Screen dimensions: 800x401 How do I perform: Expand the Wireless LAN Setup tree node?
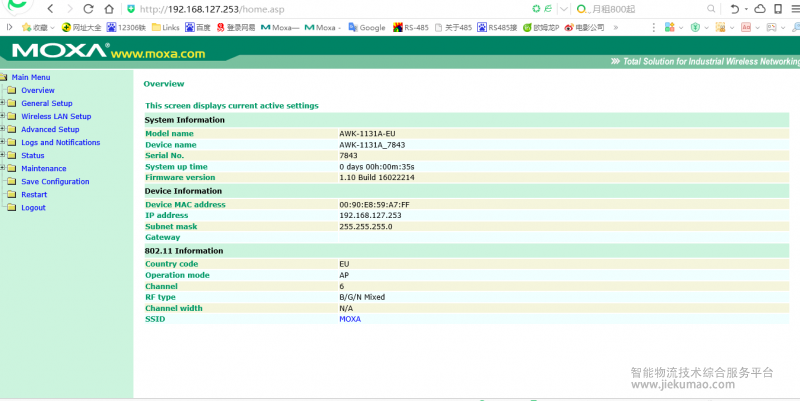click(x=3, y=116)
